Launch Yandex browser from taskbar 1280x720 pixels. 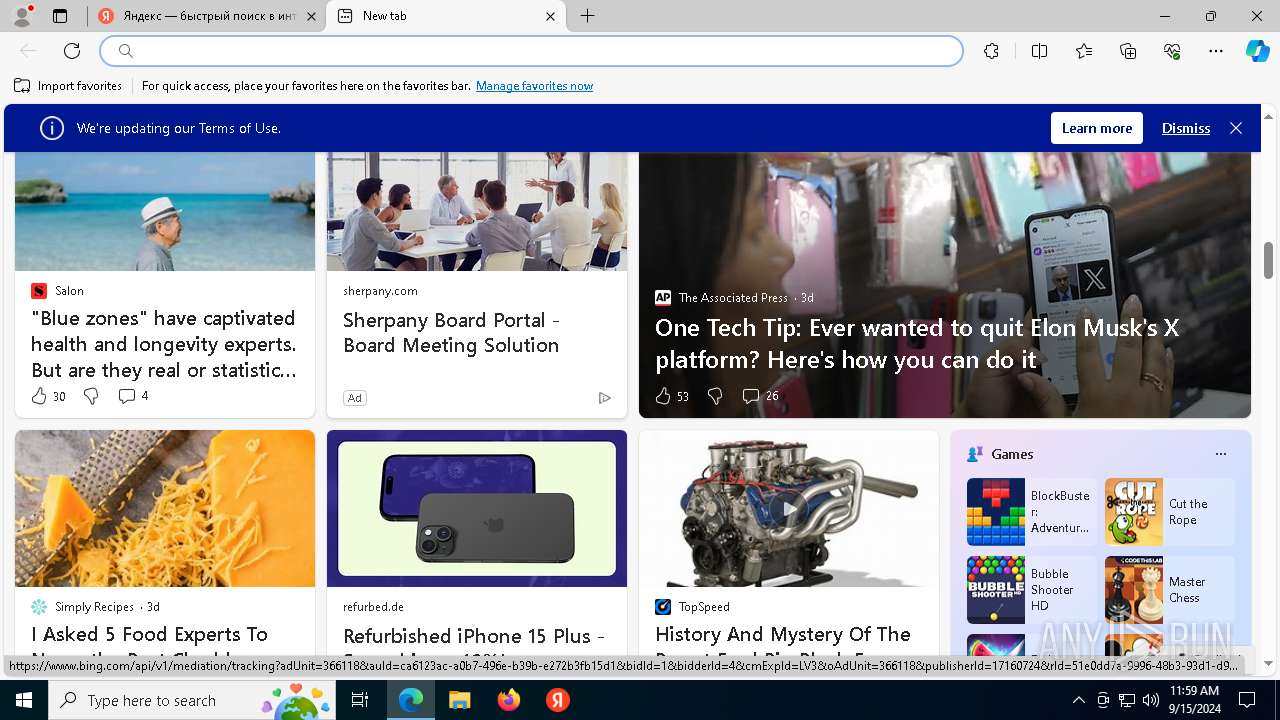[x=558, y=700]
